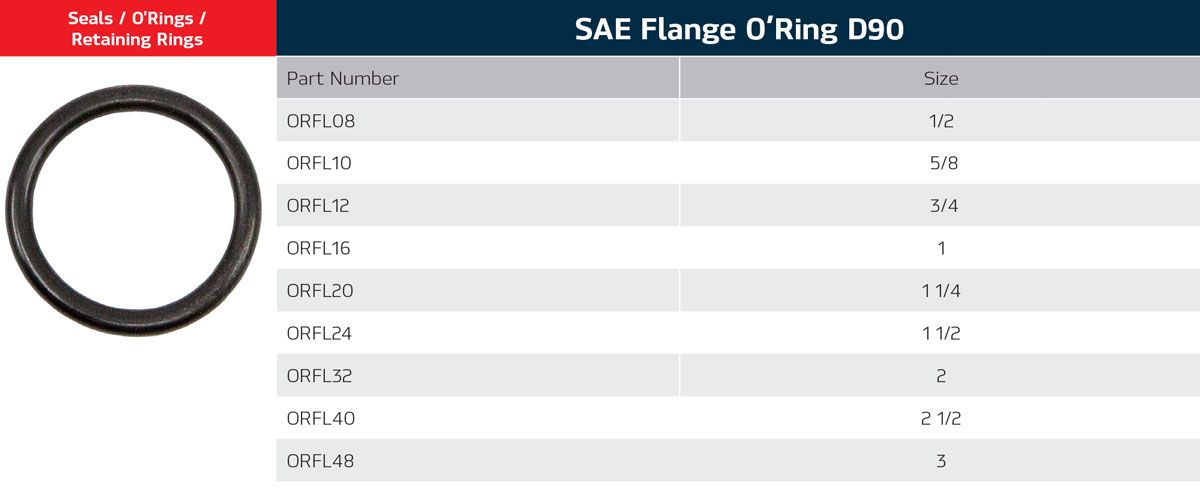Select part number ORFL32
The image size is (1200, 491).
pyautogui.click(x=321, y=376)
